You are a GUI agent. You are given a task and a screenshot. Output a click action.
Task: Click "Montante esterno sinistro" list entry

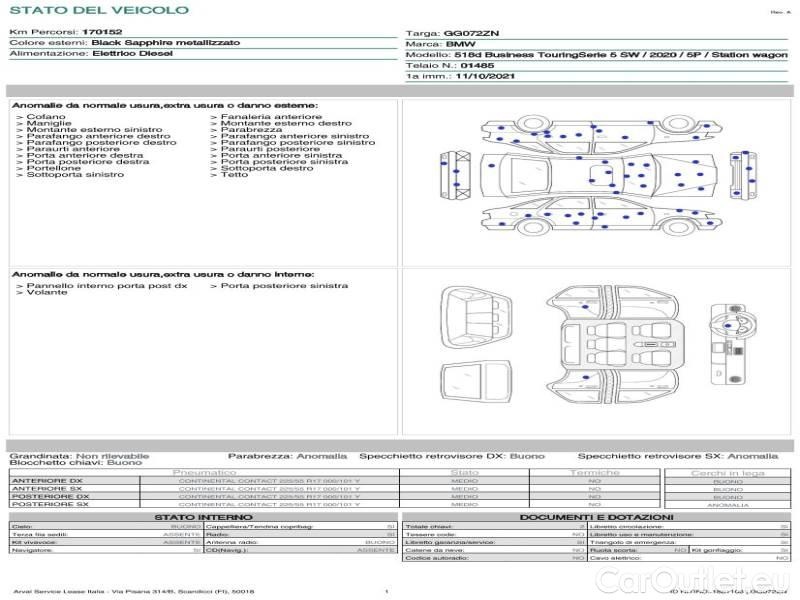(x=94, y=130)
